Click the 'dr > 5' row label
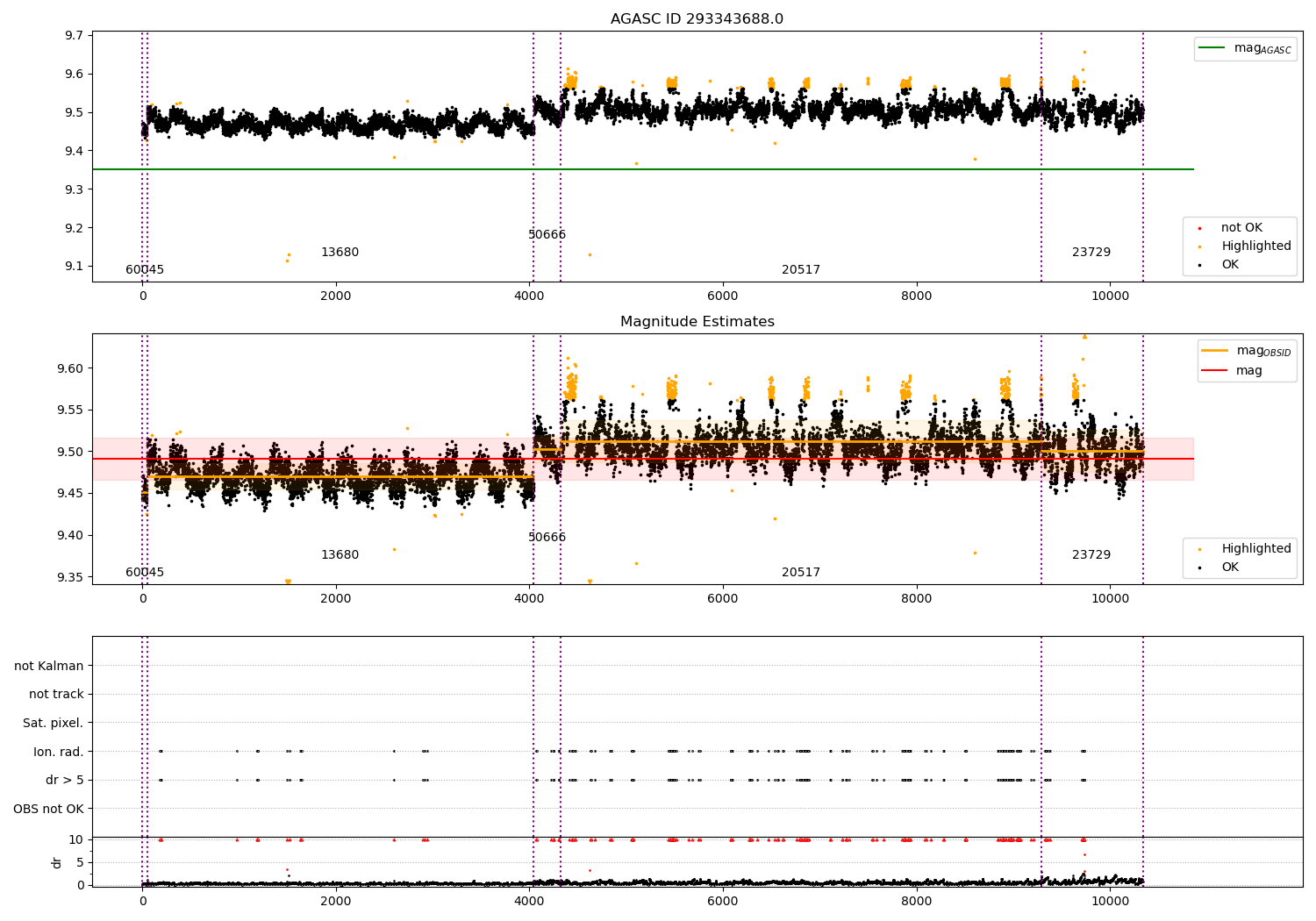 pos(65,781)
